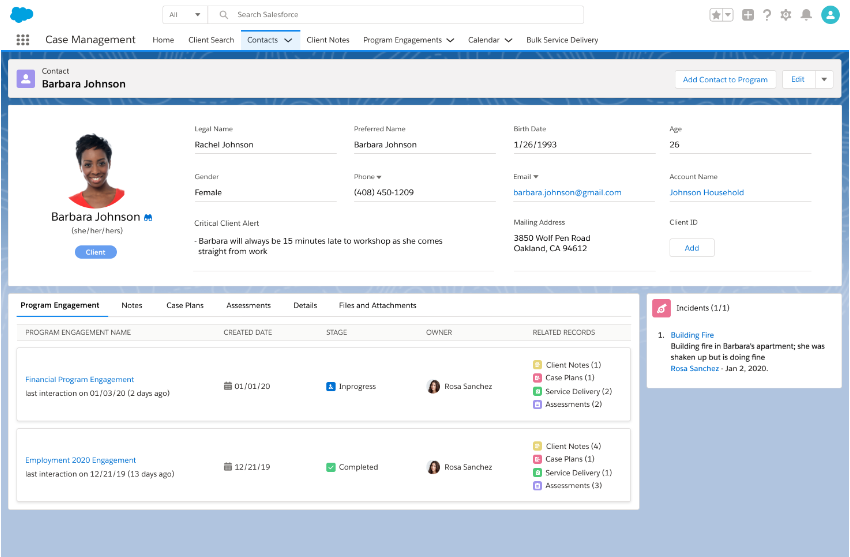Switch to the Details tab
This screenshot has width=850, height=557.
pos(305,306)
